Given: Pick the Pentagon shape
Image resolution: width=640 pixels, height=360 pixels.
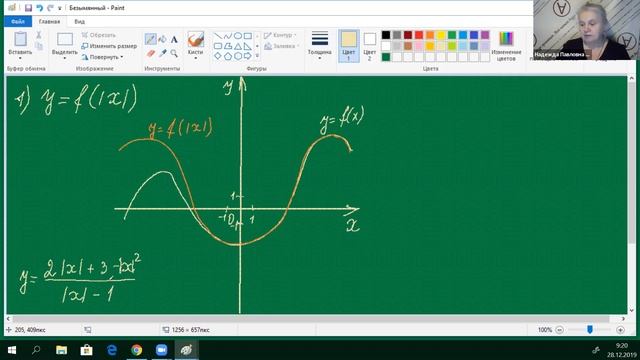Looking at the screenshot, I should [x=228, y=56].
